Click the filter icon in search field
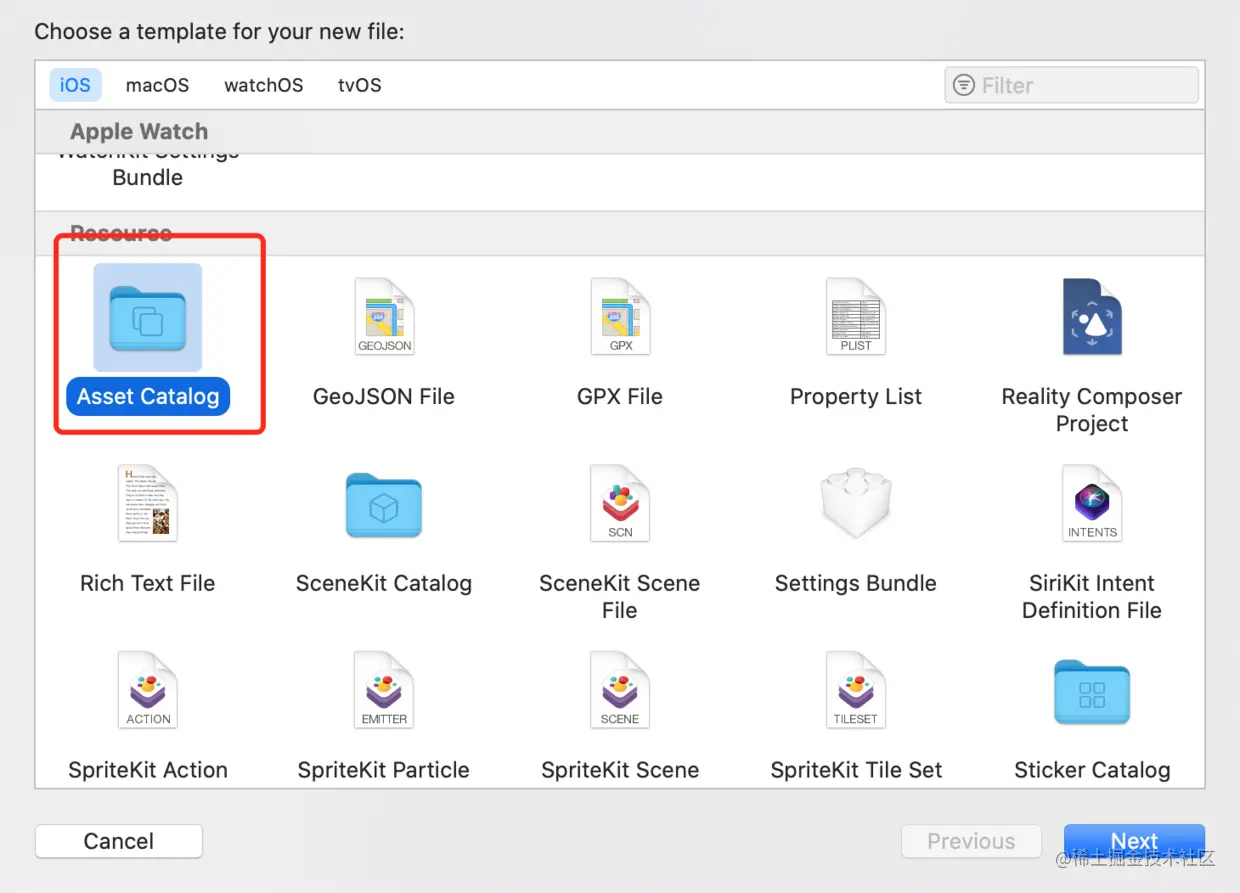 point(964,85)
